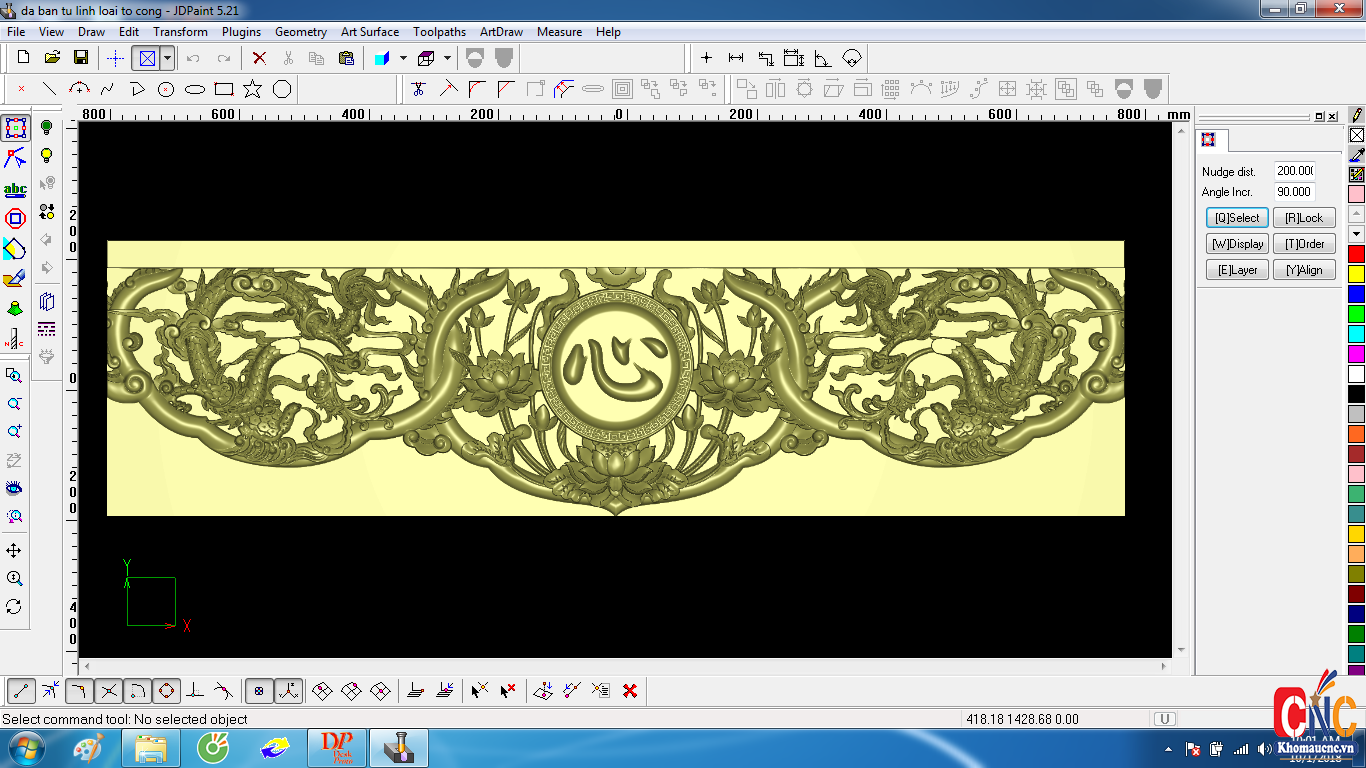Select the star shape drawing tool

pos(252,89)
